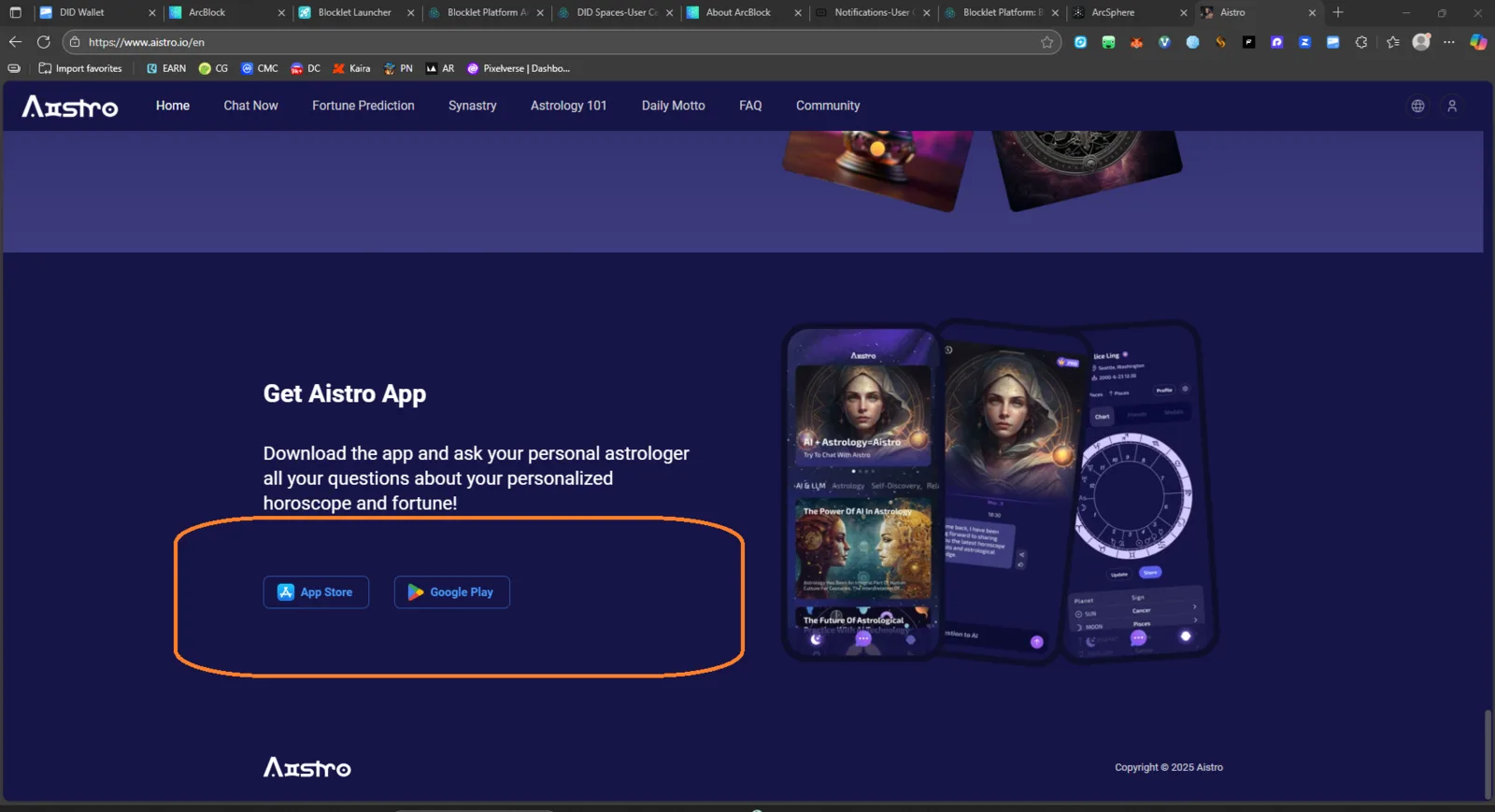Open the Community page

click(828, 106)
